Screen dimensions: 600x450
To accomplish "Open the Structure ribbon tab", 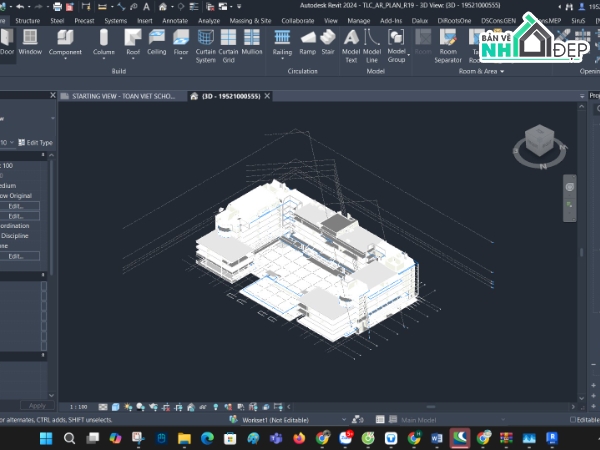I will click(28, 21).
